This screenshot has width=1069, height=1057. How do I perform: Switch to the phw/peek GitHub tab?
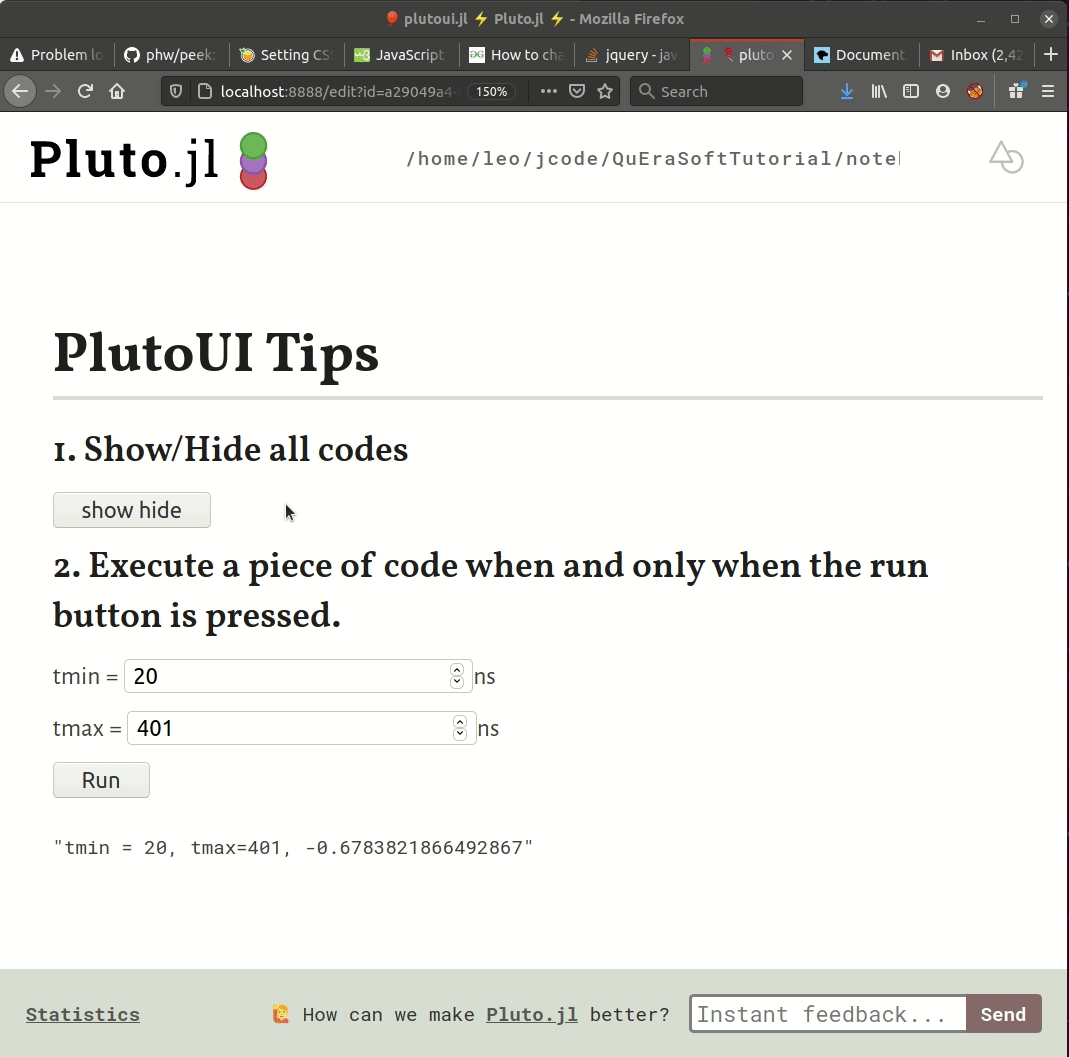click(x=170, y=55)
